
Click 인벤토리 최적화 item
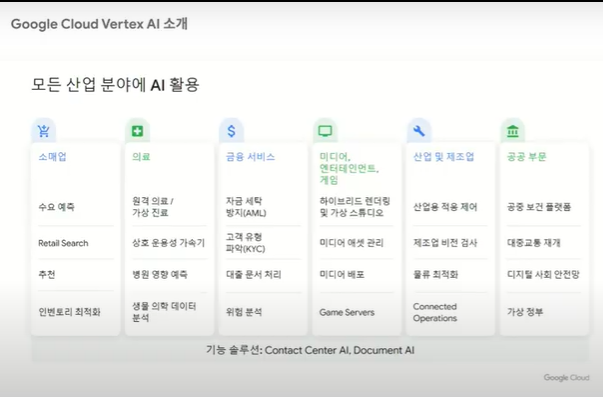click(x=69, y=312)
